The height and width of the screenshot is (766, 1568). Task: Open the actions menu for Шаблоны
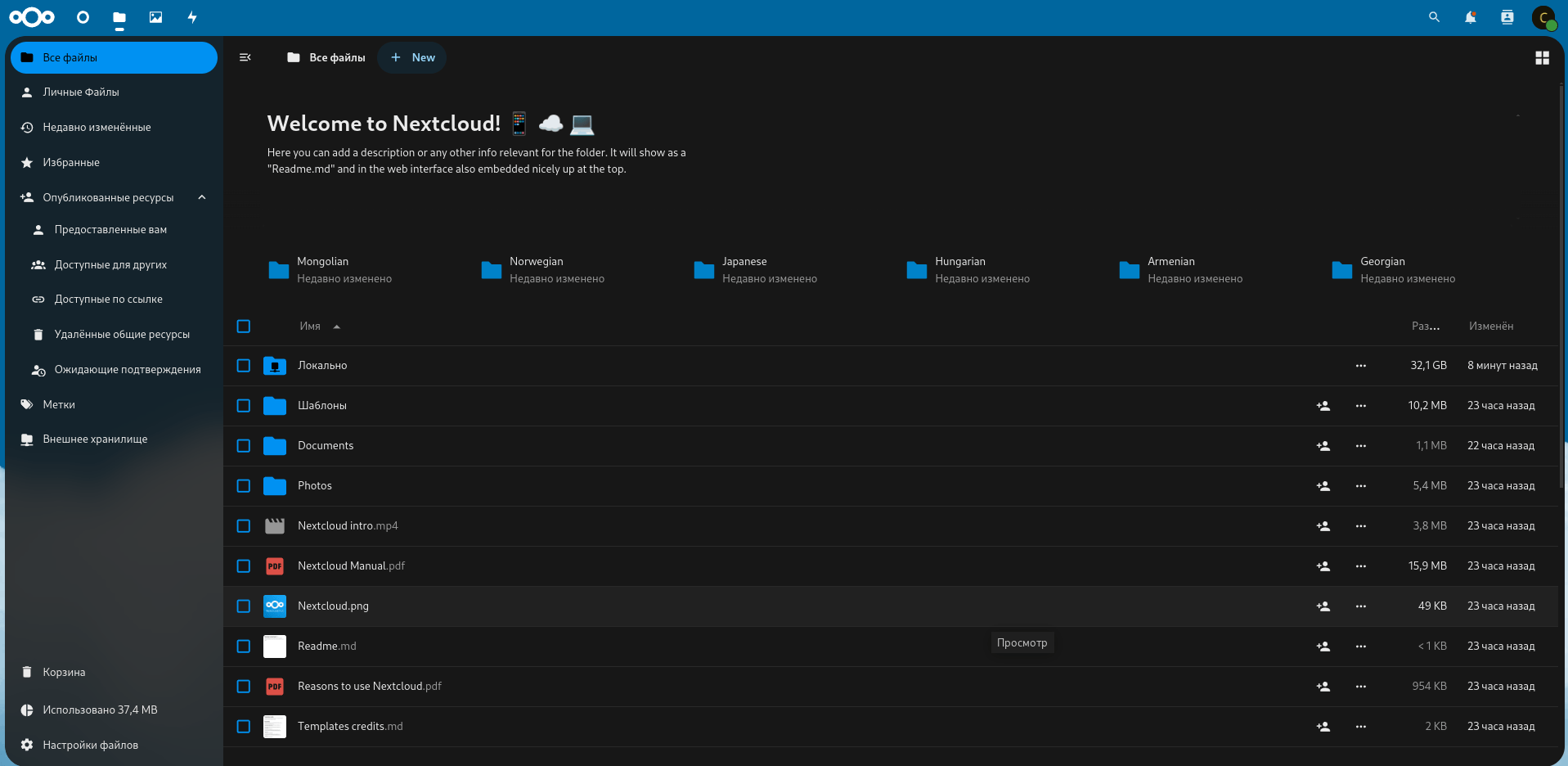1360,406
